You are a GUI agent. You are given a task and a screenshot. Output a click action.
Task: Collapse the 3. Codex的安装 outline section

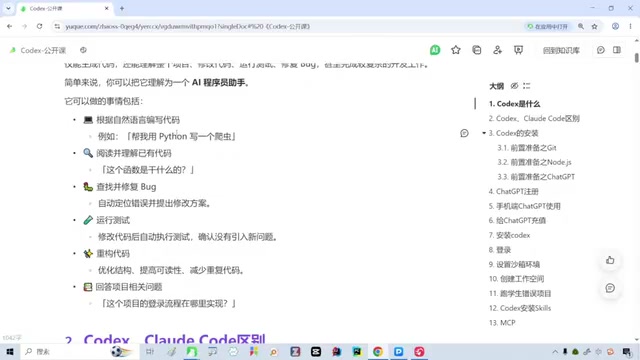(484, 133)
